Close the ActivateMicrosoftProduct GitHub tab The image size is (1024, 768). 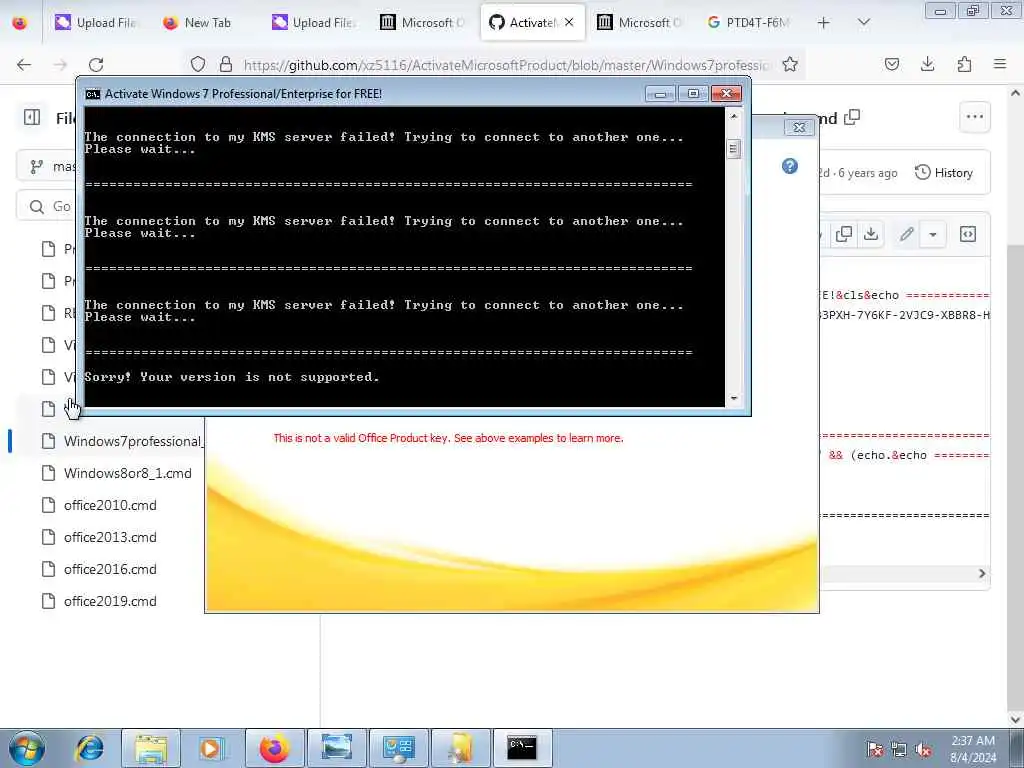coord(569,23)
